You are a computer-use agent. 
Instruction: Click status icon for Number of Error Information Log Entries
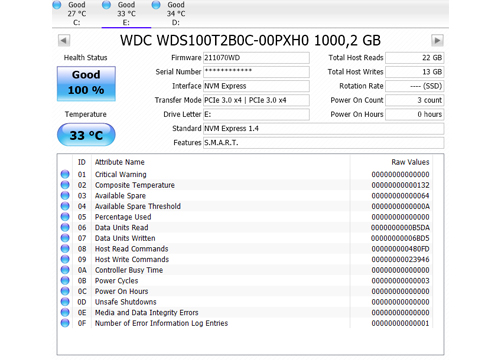click(65, 323)
